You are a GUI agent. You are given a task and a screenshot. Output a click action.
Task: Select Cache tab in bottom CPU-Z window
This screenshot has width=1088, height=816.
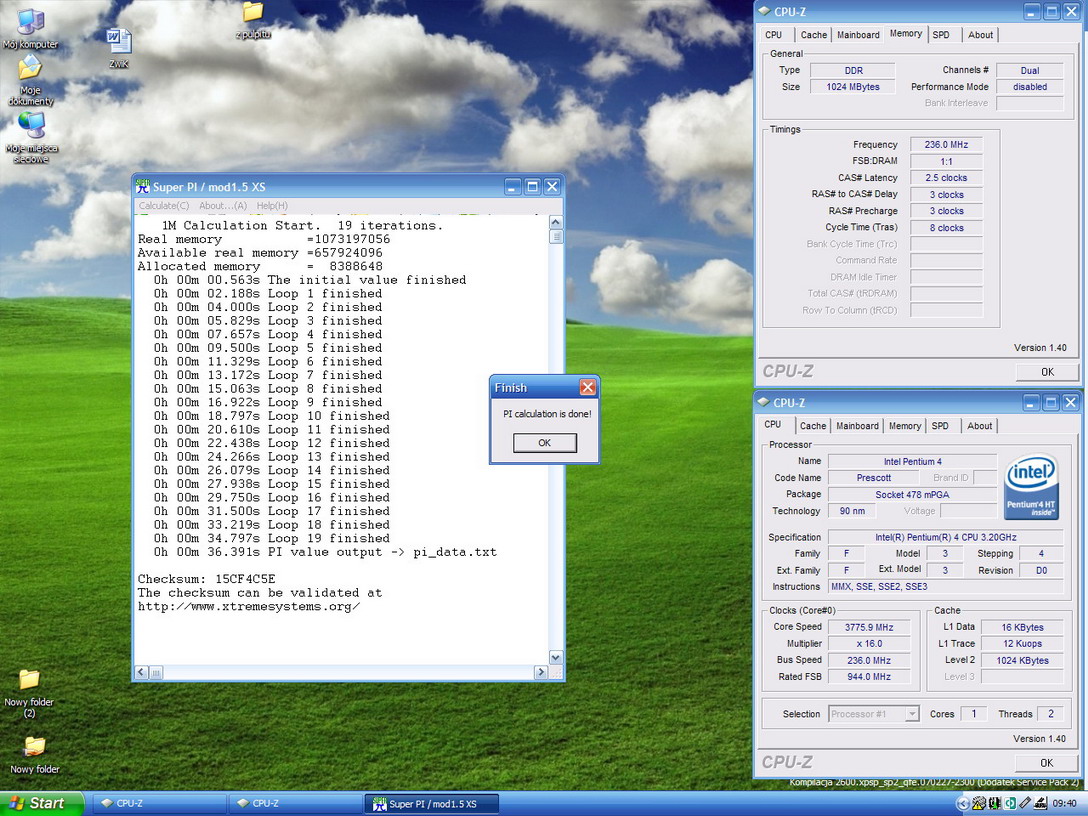(x=813, y=426)
